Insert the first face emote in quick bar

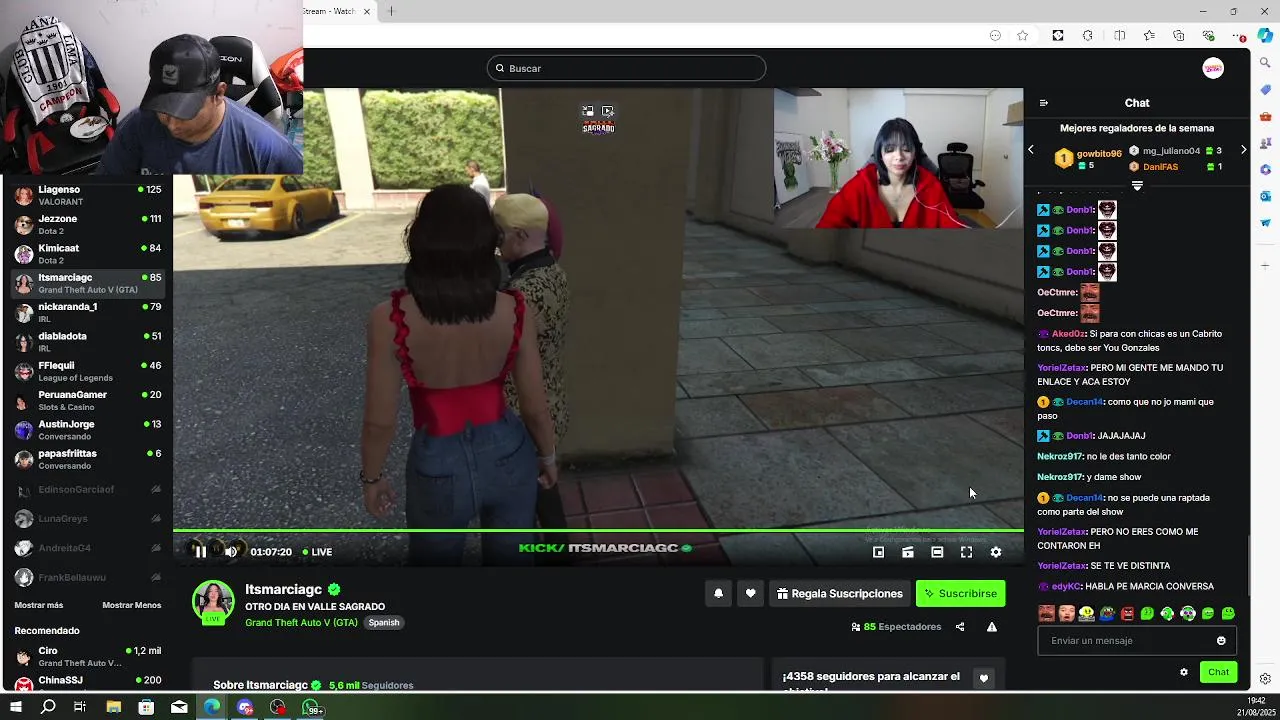pyautogui.click(x=1046, y=613)
